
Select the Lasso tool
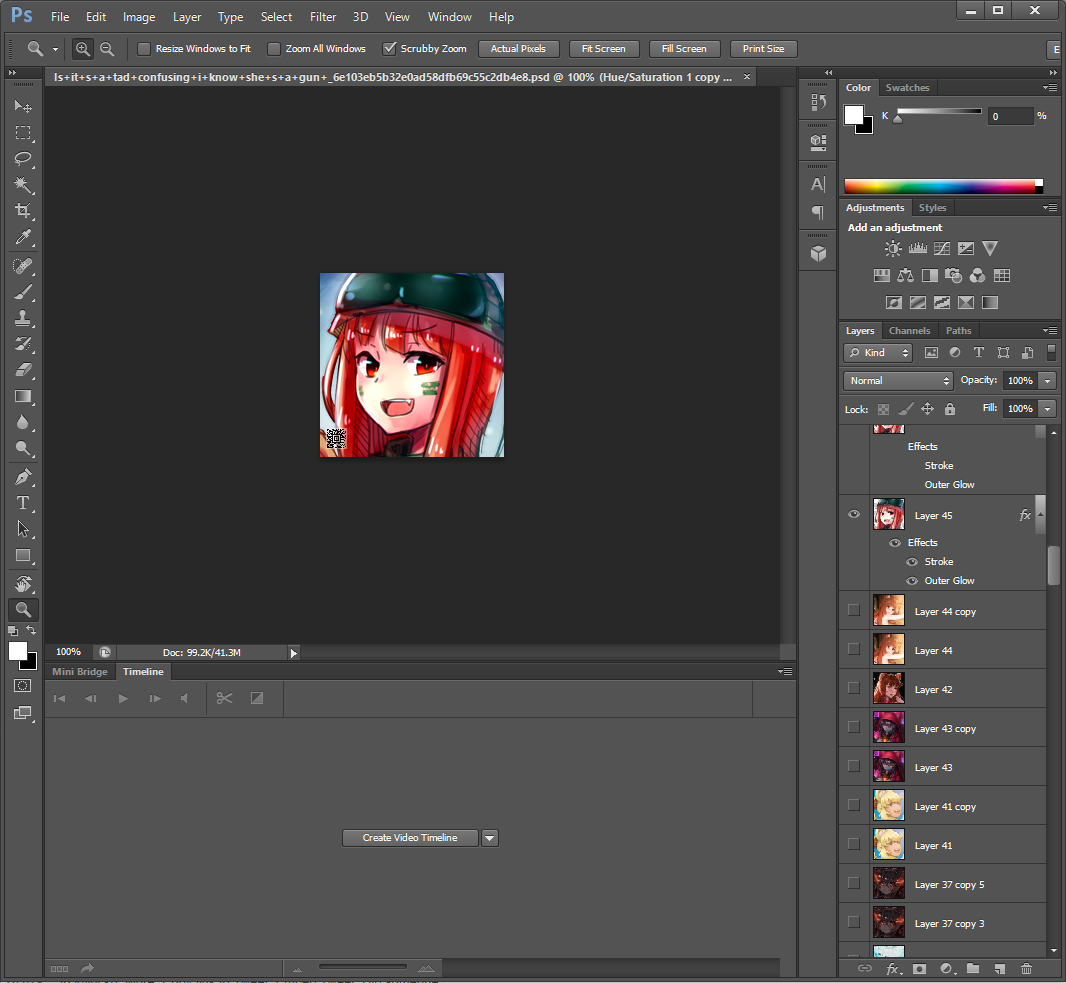(23, 158)
